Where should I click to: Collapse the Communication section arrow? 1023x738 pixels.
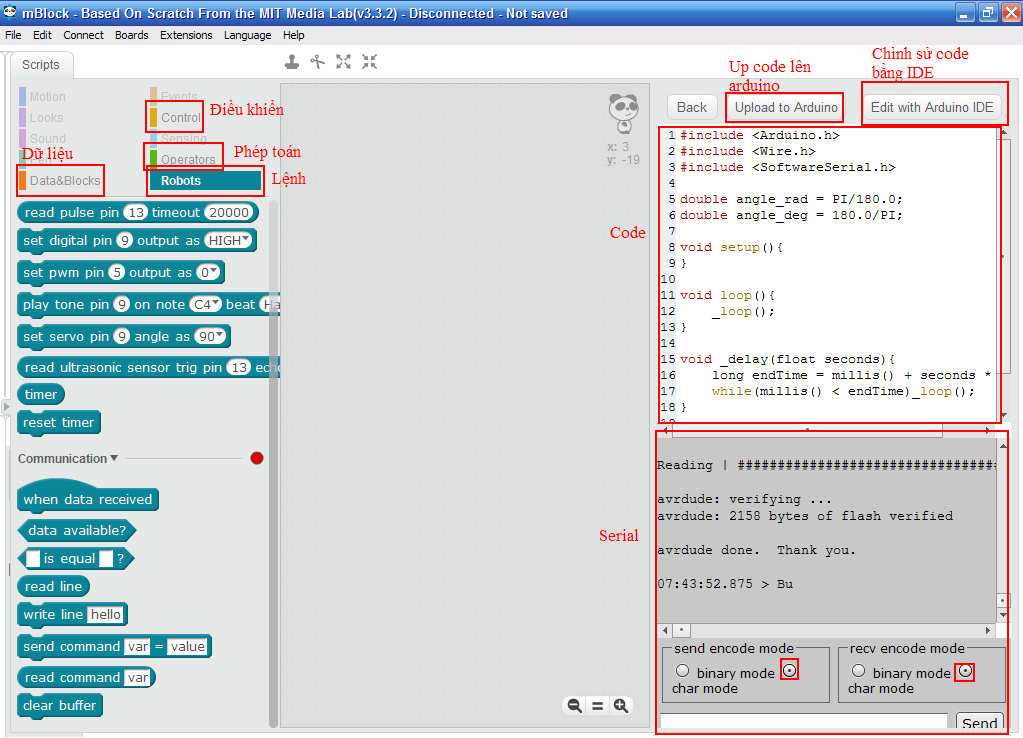(114, 459)
